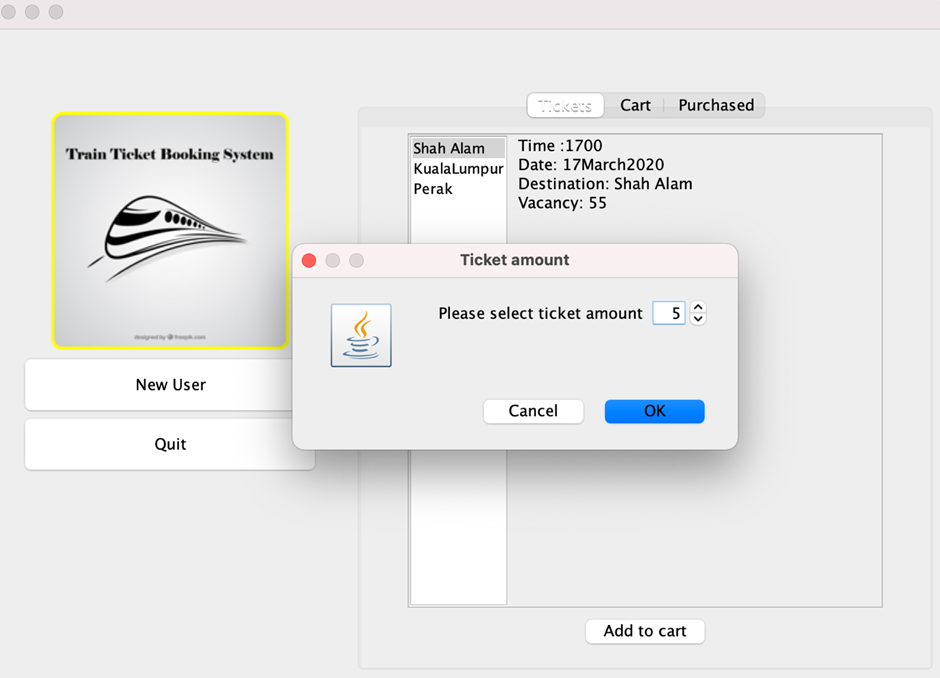Click the Java coffee cup icon
Viewport: 940px width, 678px height.
coord(360,334)
